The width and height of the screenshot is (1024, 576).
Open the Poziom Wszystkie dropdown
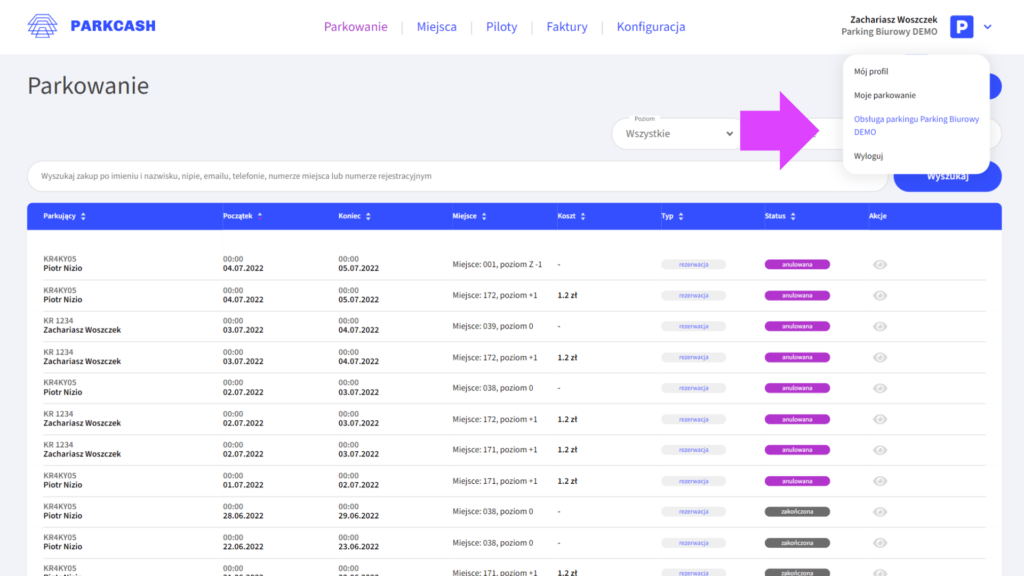click(677, 133)
